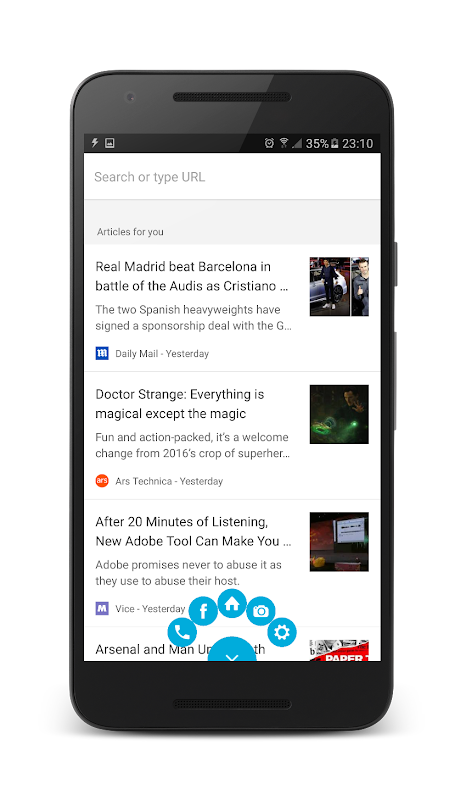Image resolution: width=466 pixels, height=800 pixels.
Task: Tap the alarm icon in status bar
Action: click(x=269, y=143)
